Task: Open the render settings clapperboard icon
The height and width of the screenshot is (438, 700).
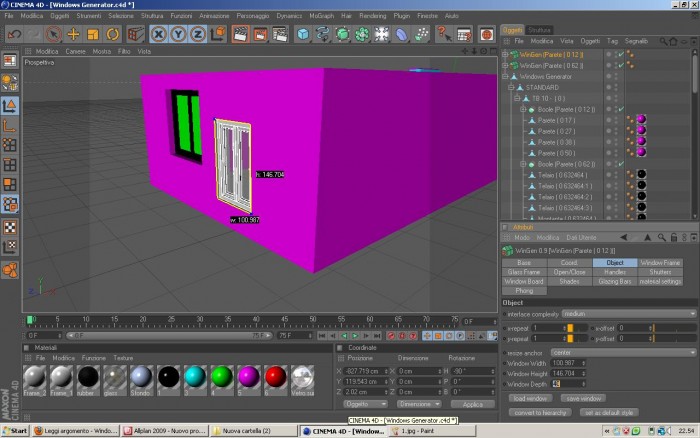Action: click(x=280, y=34)
